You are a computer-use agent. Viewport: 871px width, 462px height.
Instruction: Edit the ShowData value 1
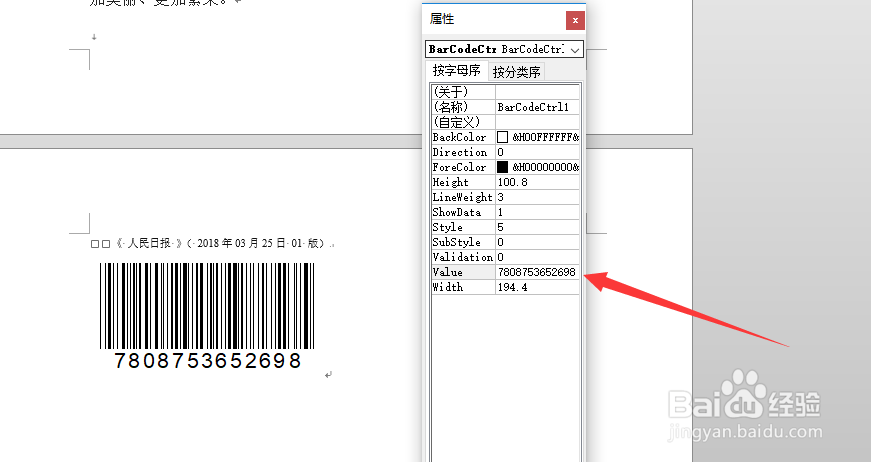pyautogui.click(x=537, y=212)
